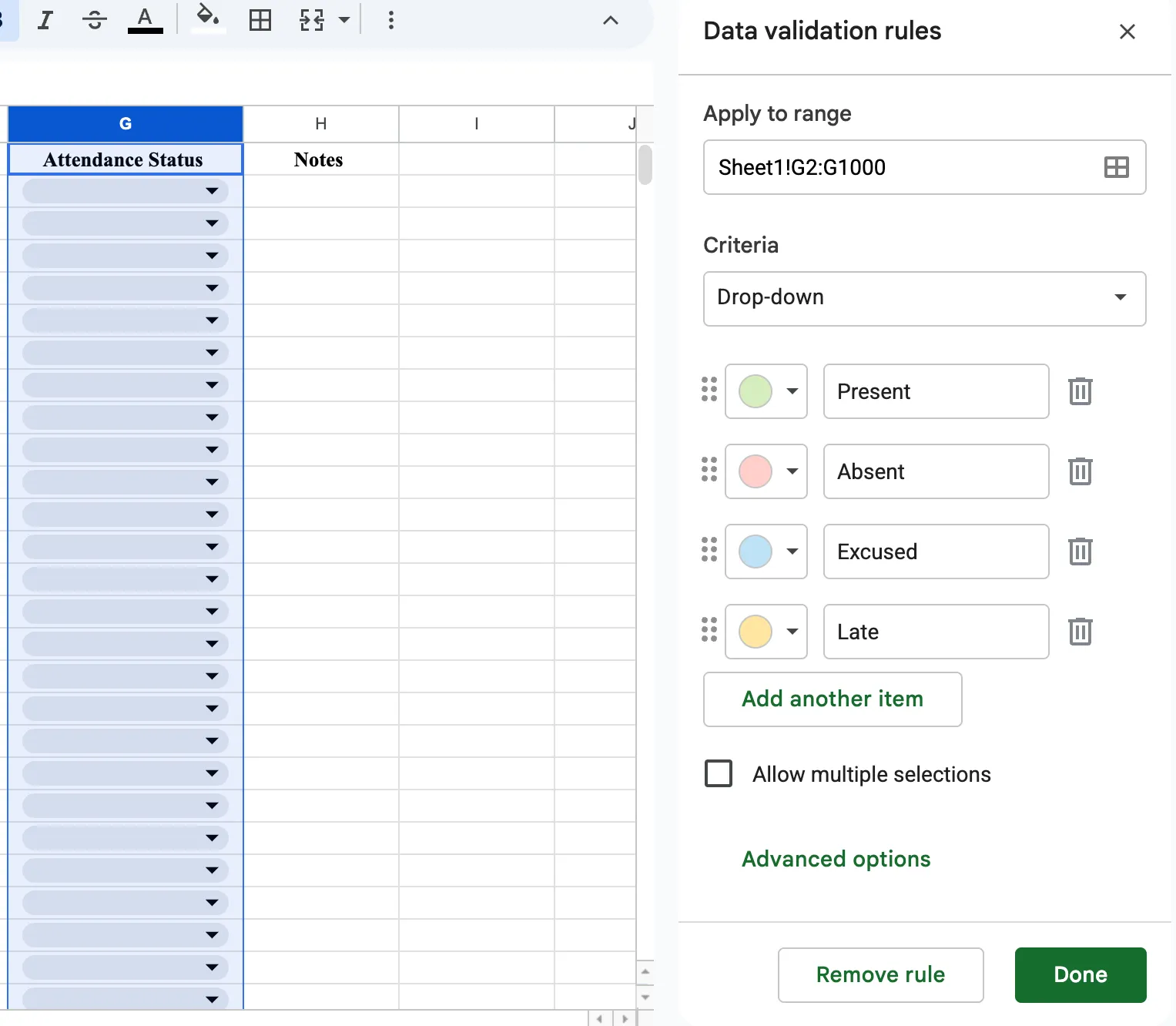Click the drag handle for the Absent item
Screen dimensions: 1176x1026
709,470
